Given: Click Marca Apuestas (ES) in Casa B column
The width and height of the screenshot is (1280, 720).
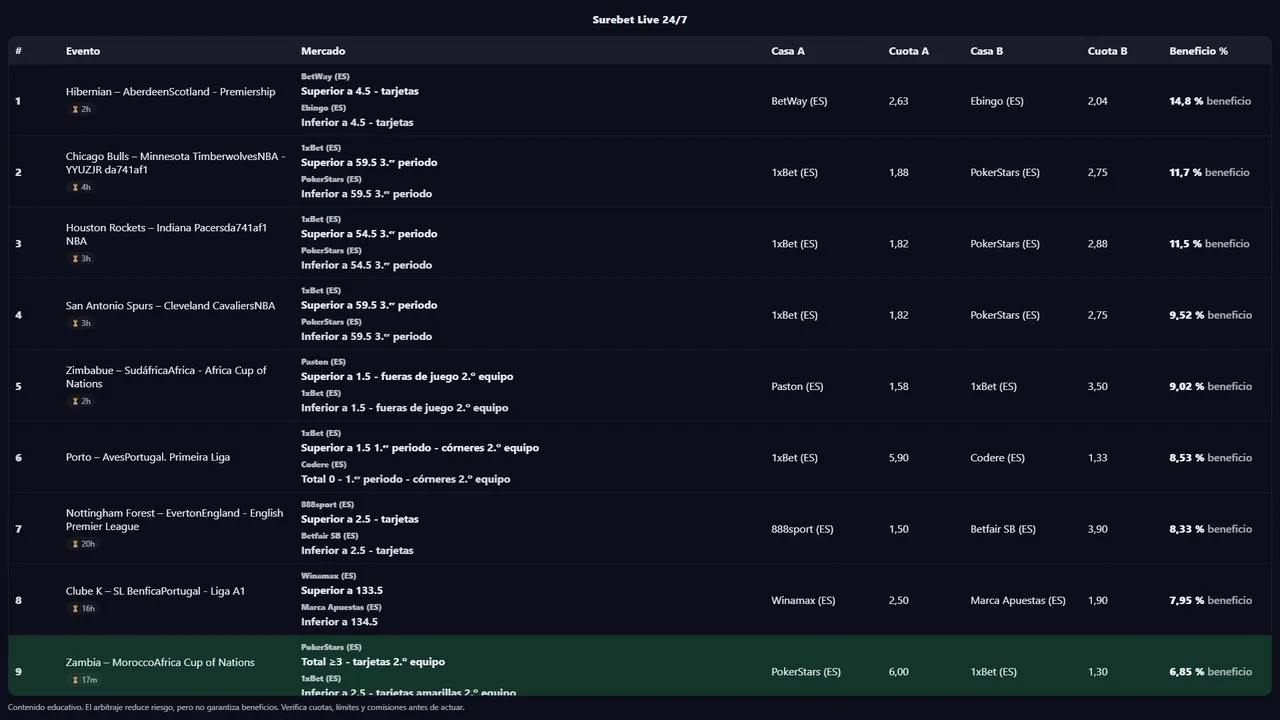Looking at the screenshot, I should pos(1017,601).
